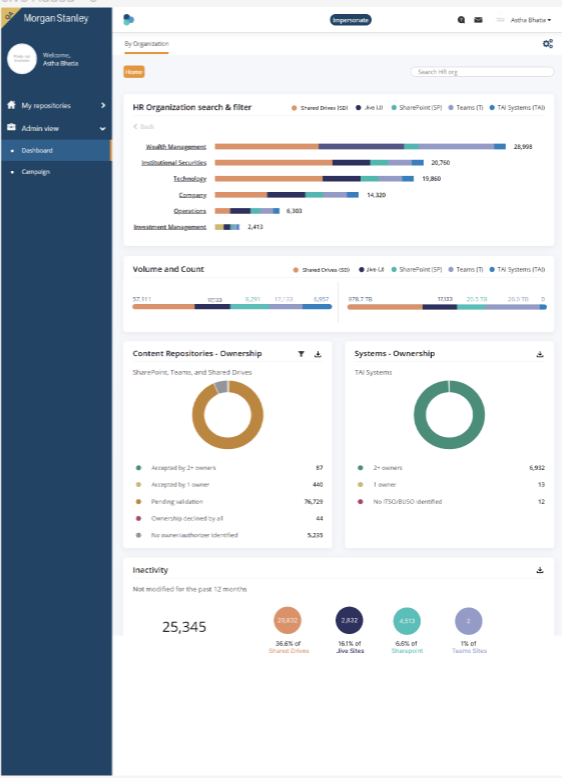This screenshot has width=562, height=778.
Task: Open the mail envelope icon
Action: coord(478,20)
